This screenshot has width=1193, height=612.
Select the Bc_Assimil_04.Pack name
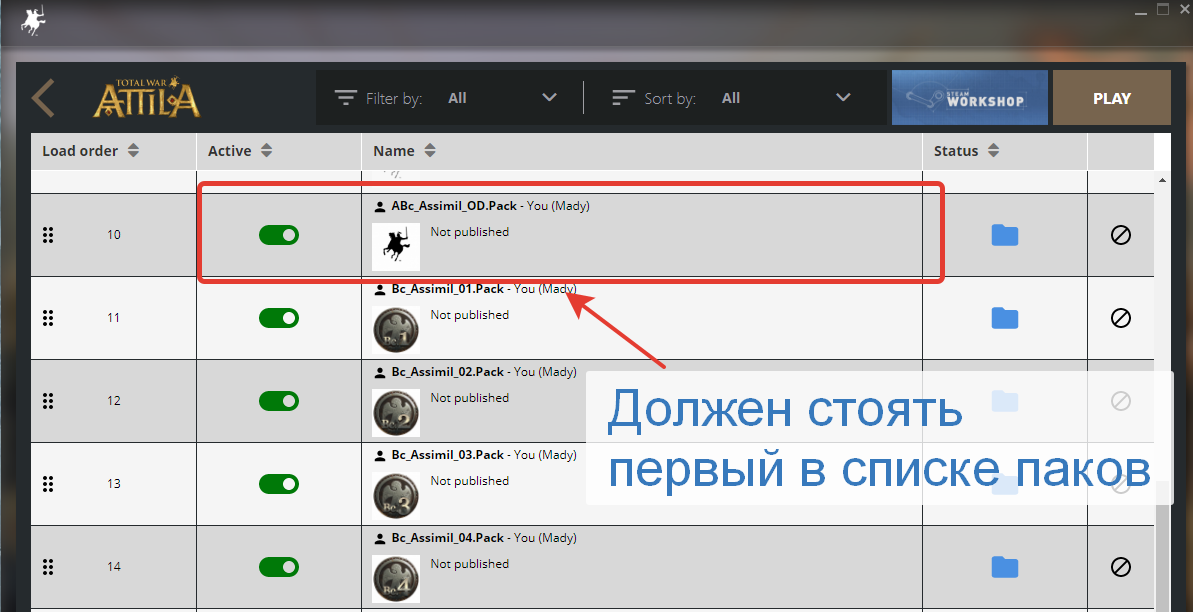click(447, 537)
